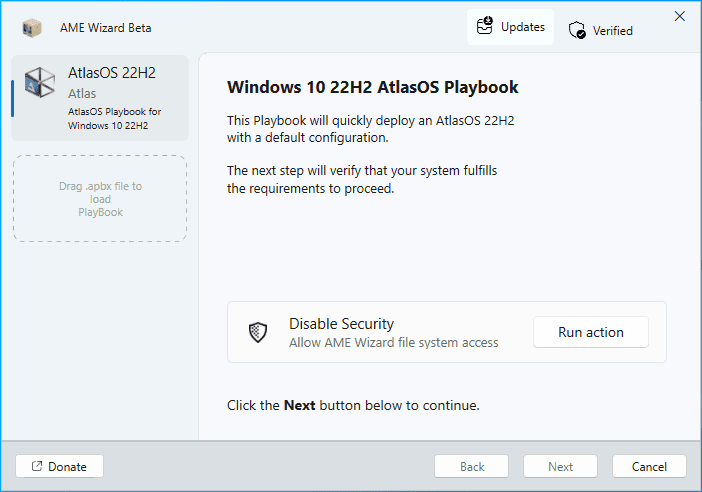Click the Disable Security shield icon

pyautogui.click(x=258, y=333)
